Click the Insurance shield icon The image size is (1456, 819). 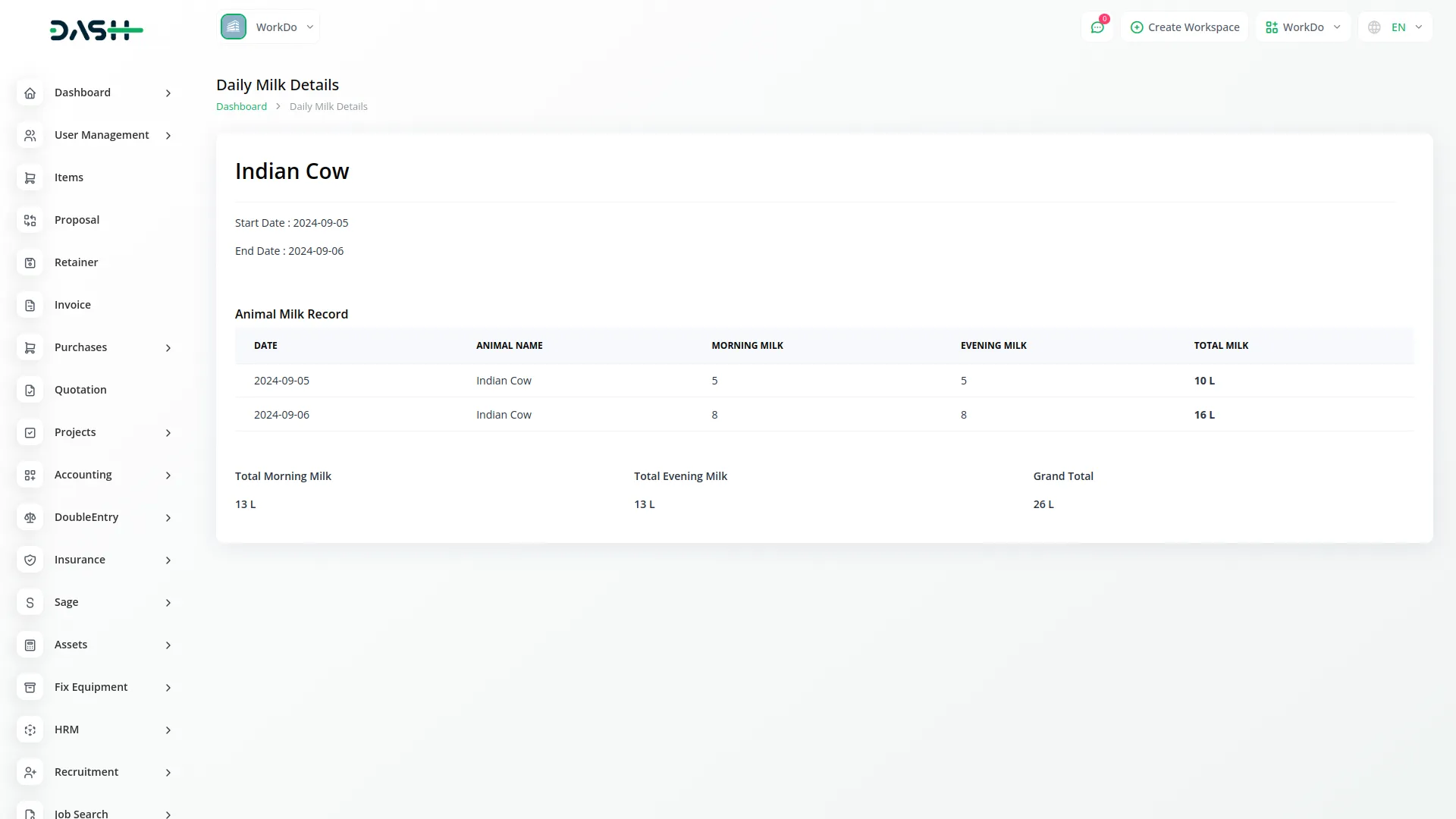click(30, 560)
